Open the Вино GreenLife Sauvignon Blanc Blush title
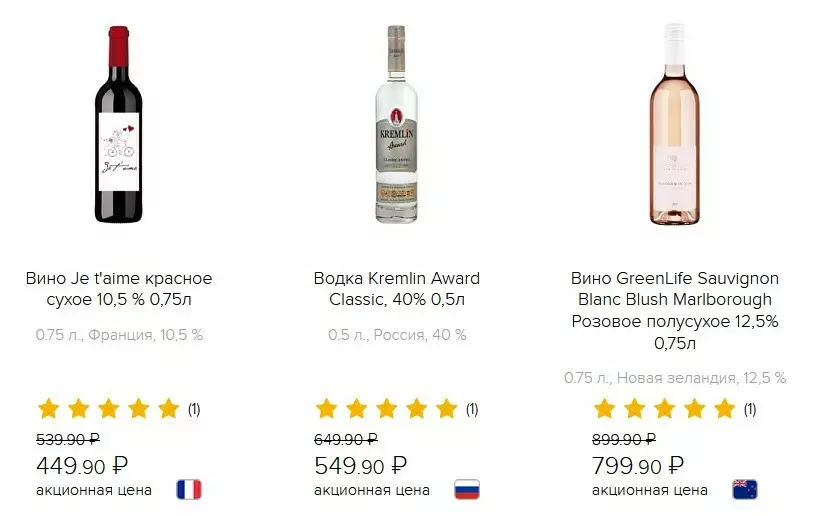This screenshot has width=819, height=516. pos(675,310)
